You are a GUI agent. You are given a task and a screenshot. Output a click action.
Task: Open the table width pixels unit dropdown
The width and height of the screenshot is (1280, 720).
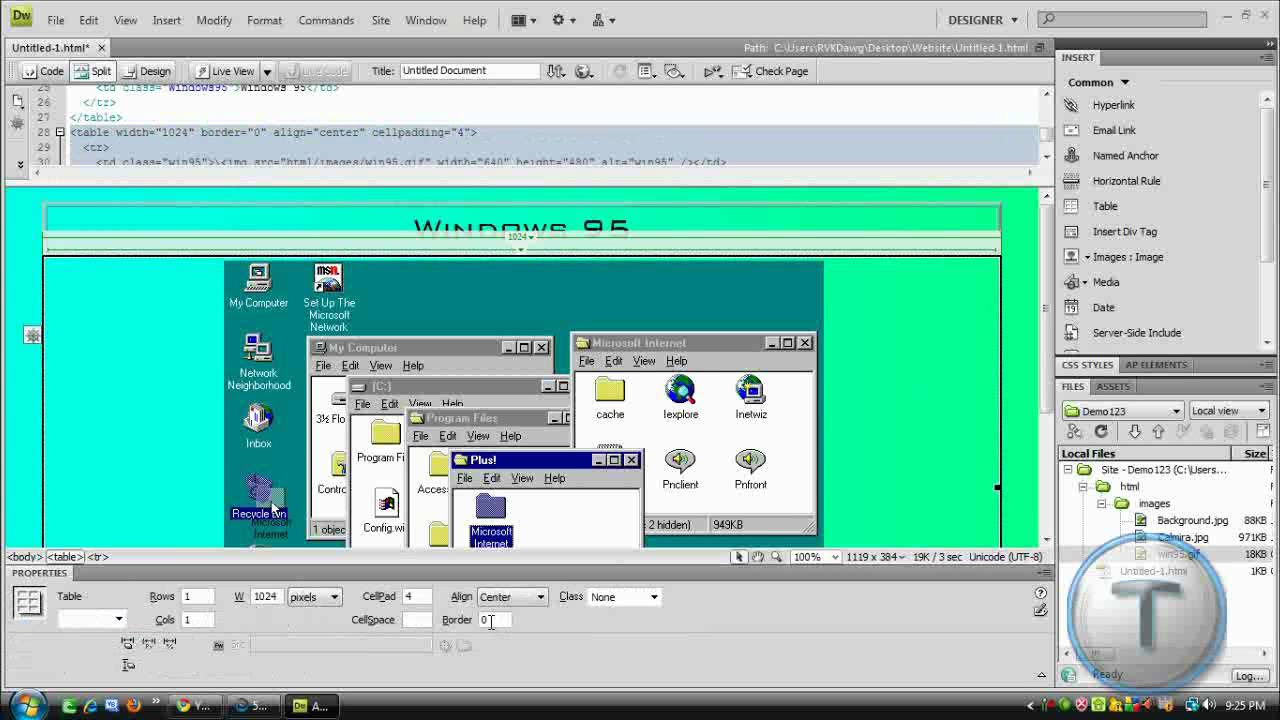click(314, 597)
